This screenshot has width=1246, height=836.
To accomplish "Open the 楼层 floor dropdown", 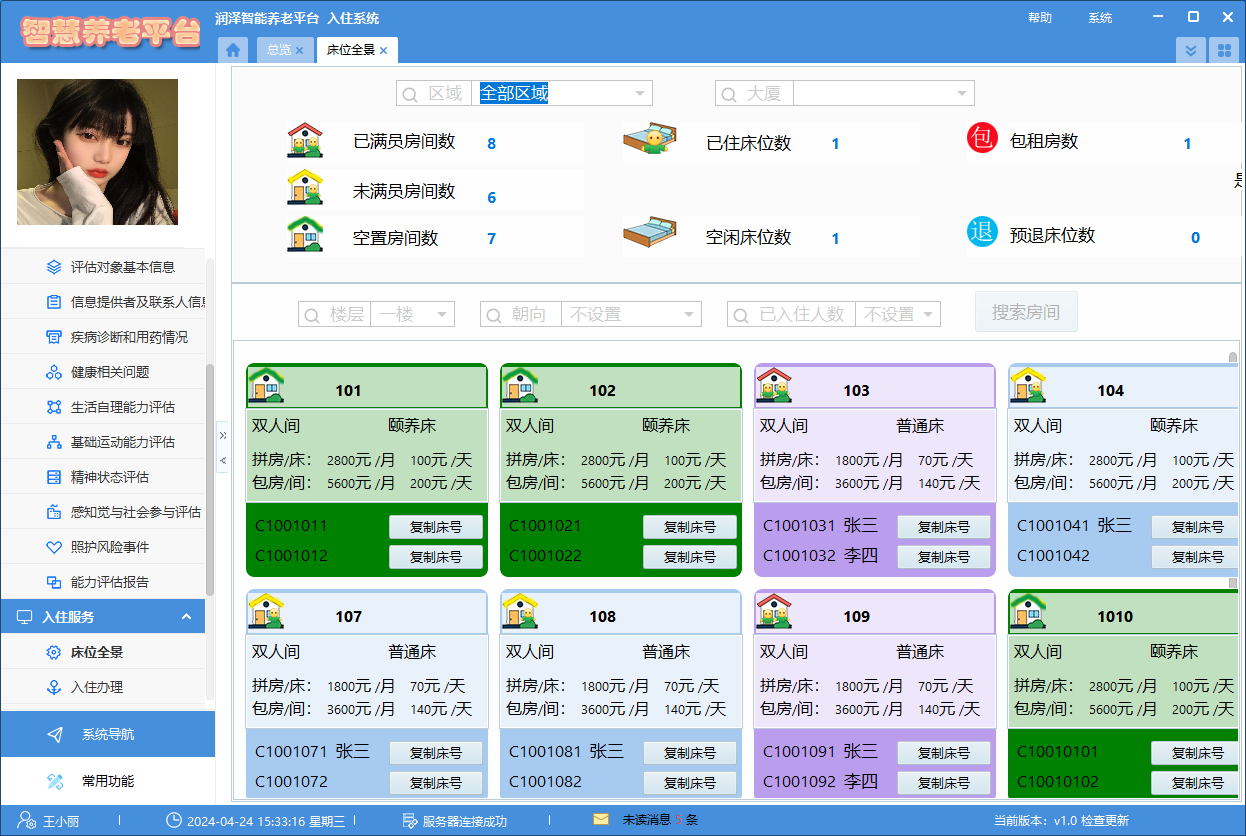I will pos(441,315).
